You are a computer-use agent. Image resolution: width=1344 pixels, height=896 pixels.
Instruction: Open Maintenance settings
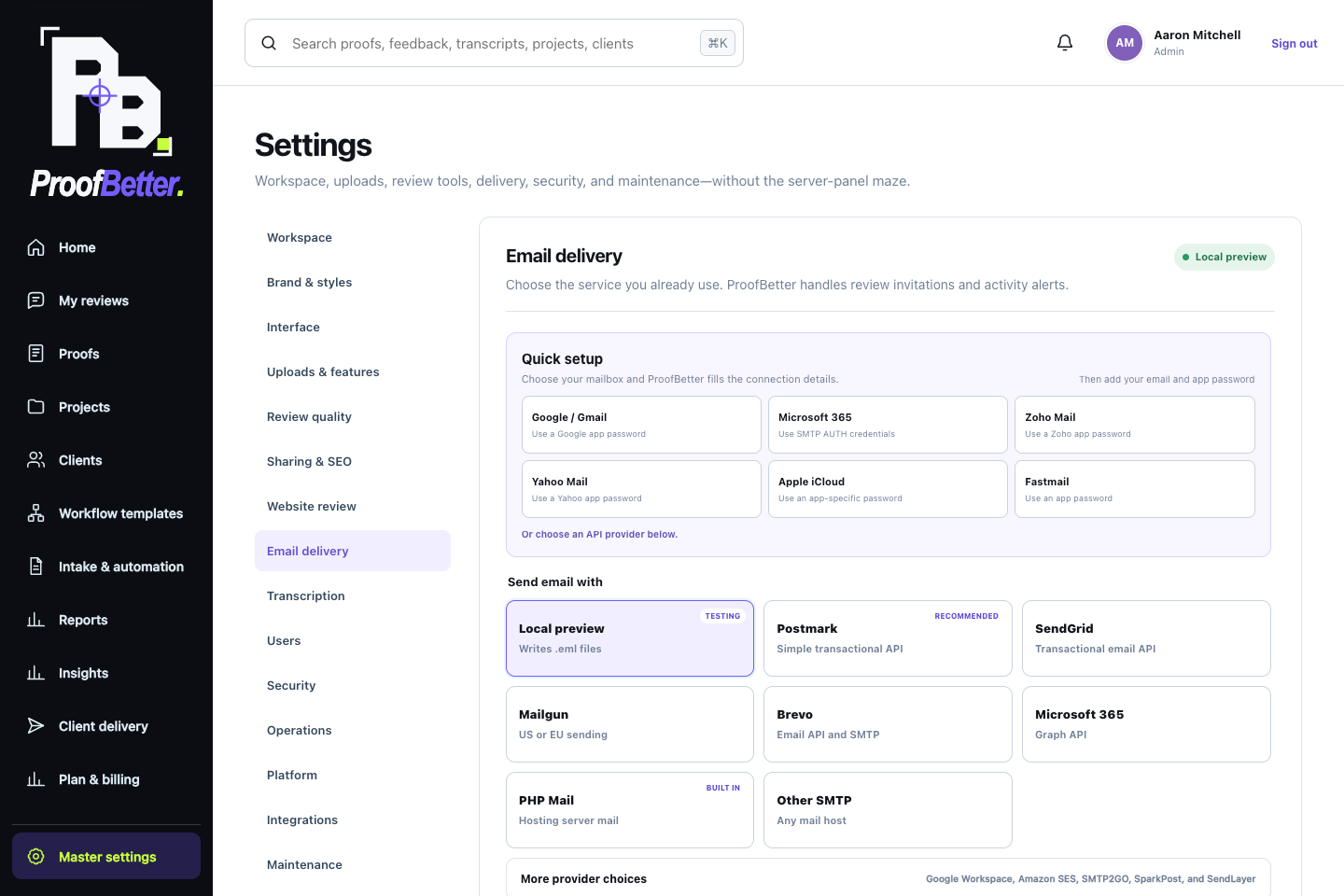(353, 865)
